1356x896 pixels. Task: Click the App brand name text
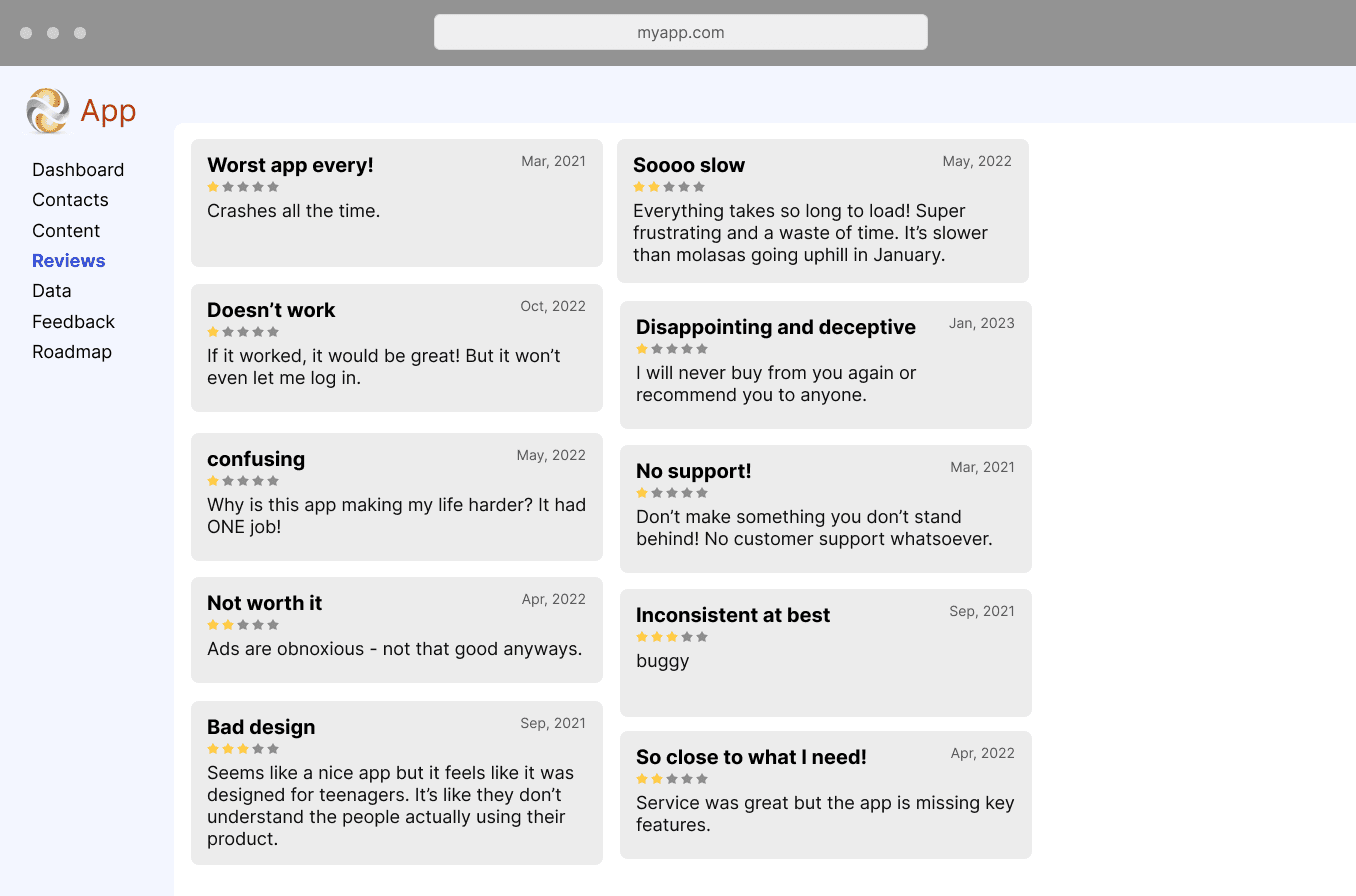[108, 110]
